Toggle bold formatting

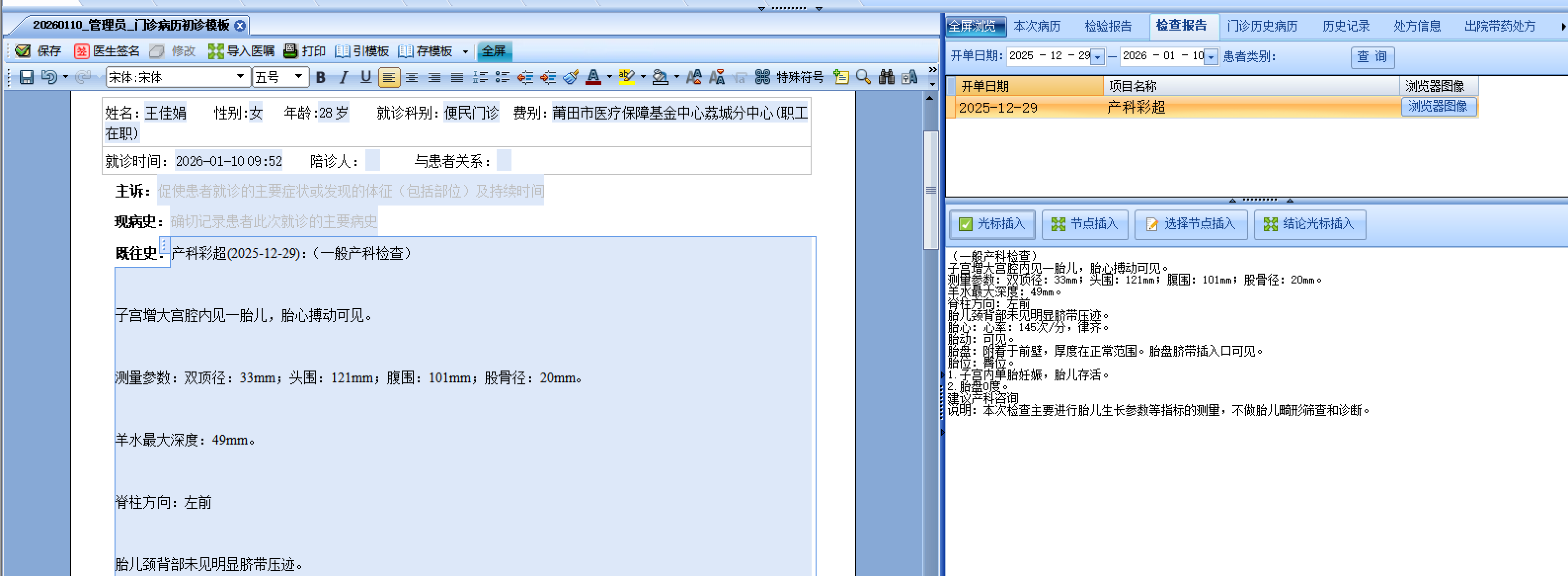point(321,78)
